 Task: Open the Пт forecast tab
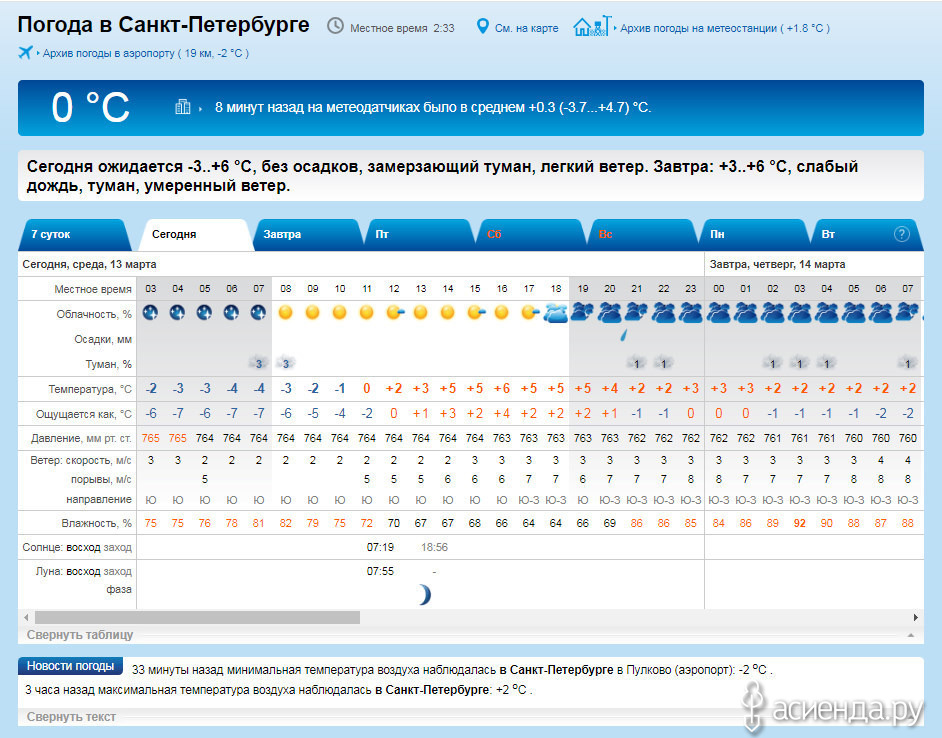pyautogui.click(x=419, y=234)
